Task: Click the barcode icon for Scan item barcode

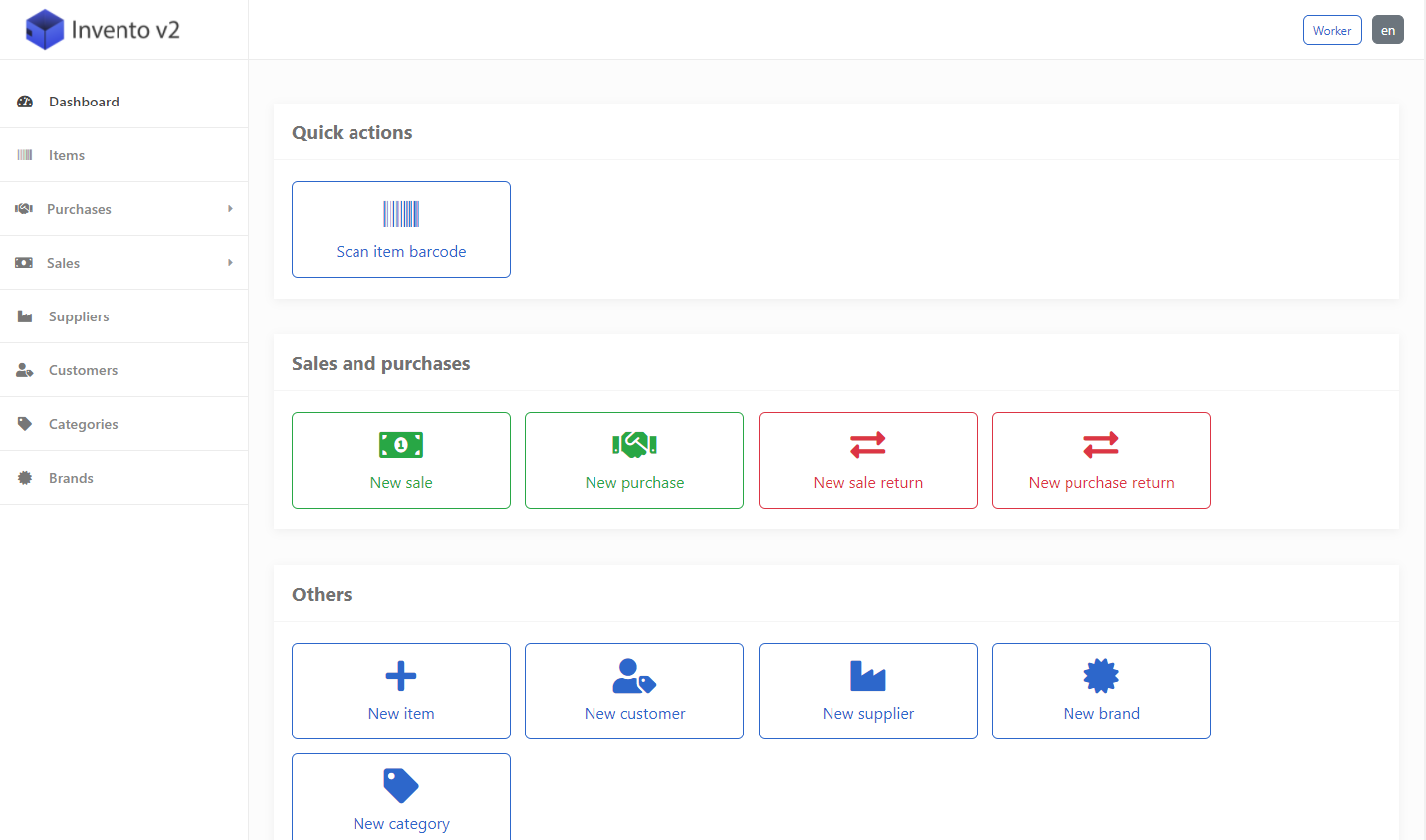Action: 401,214
